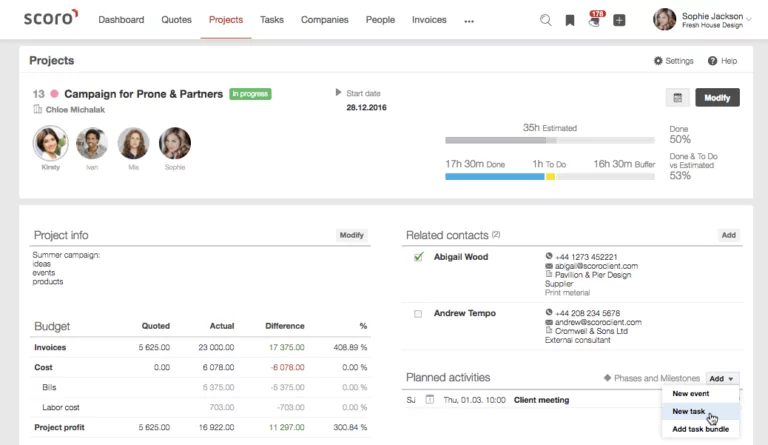This screenshot has height=445, width=768.
Task: Click the company icon for Pavilion & Pier Design
Action: pos(549,275)
